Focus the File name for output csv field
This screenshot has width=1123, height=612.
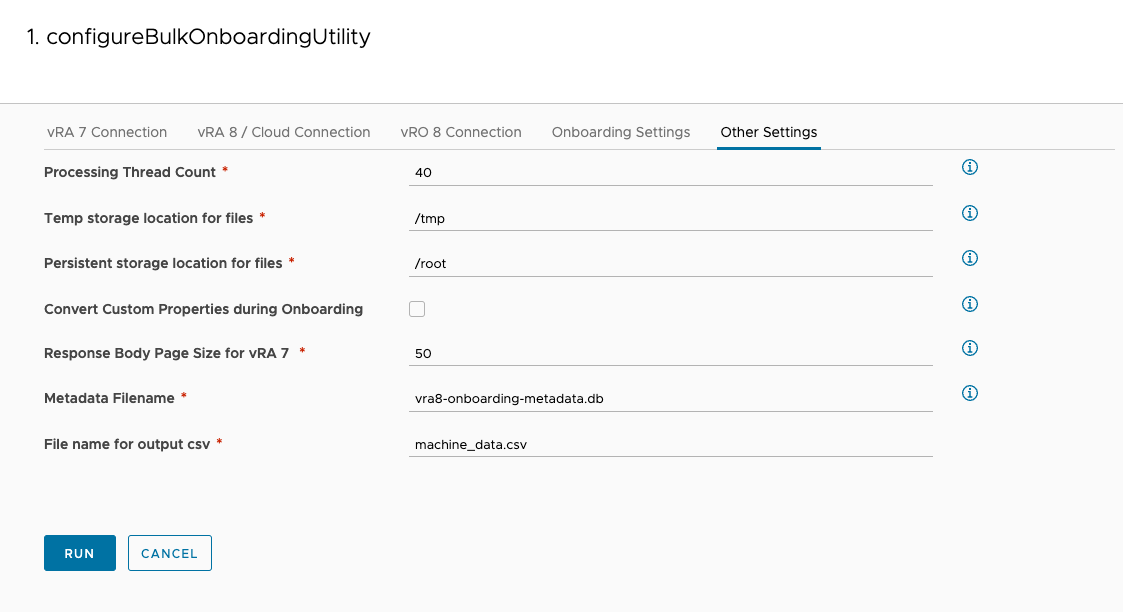(x=670, y=445)
